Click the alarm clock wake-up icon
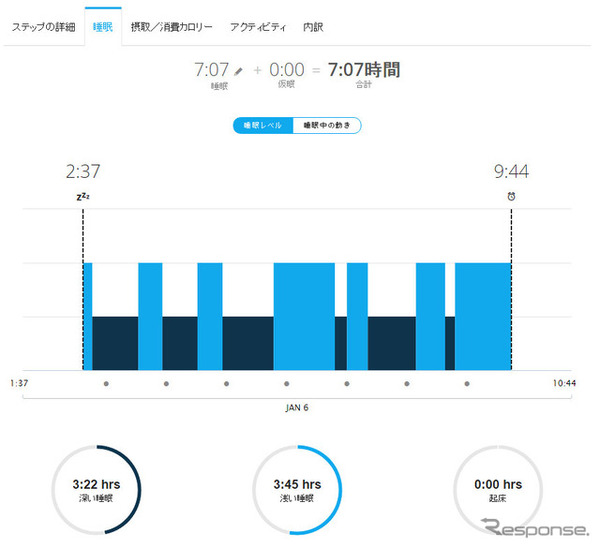 [511, 196]
